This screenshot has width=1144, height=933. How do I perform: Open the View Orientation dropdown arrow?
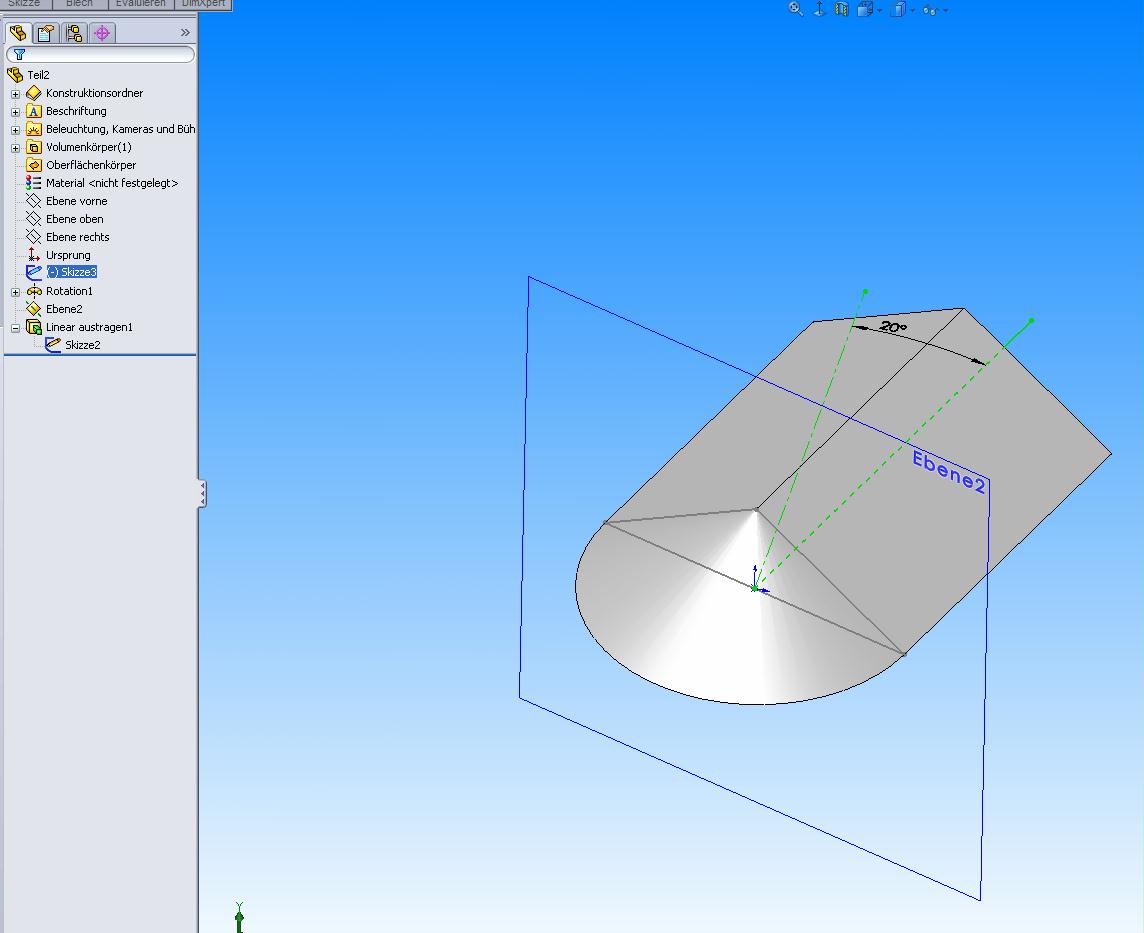pos(879,10)
